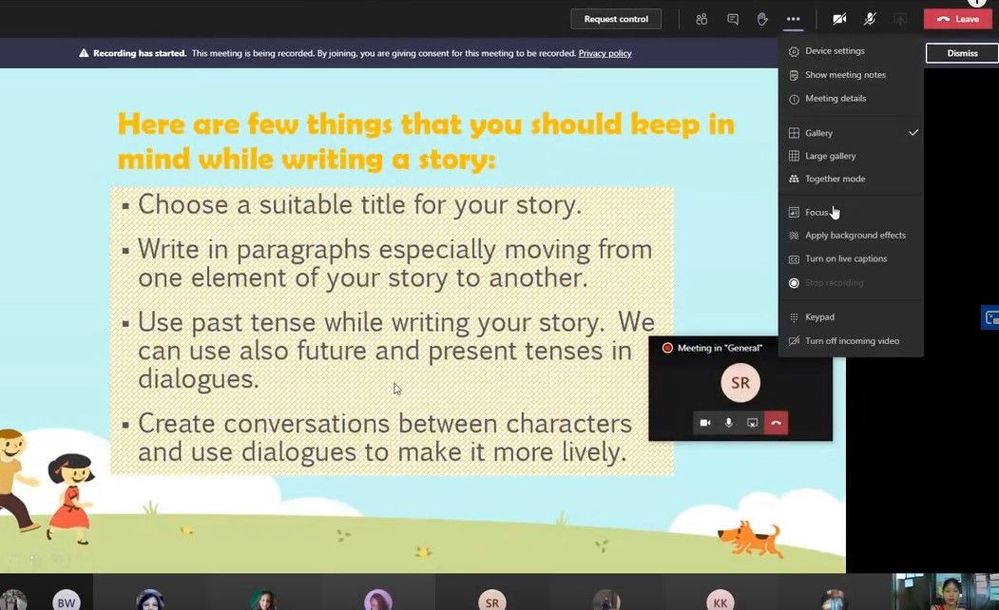This screenshot has height=610, width=999.
Task: Click the Leave meeting button
Action: [x=958, y=19]
